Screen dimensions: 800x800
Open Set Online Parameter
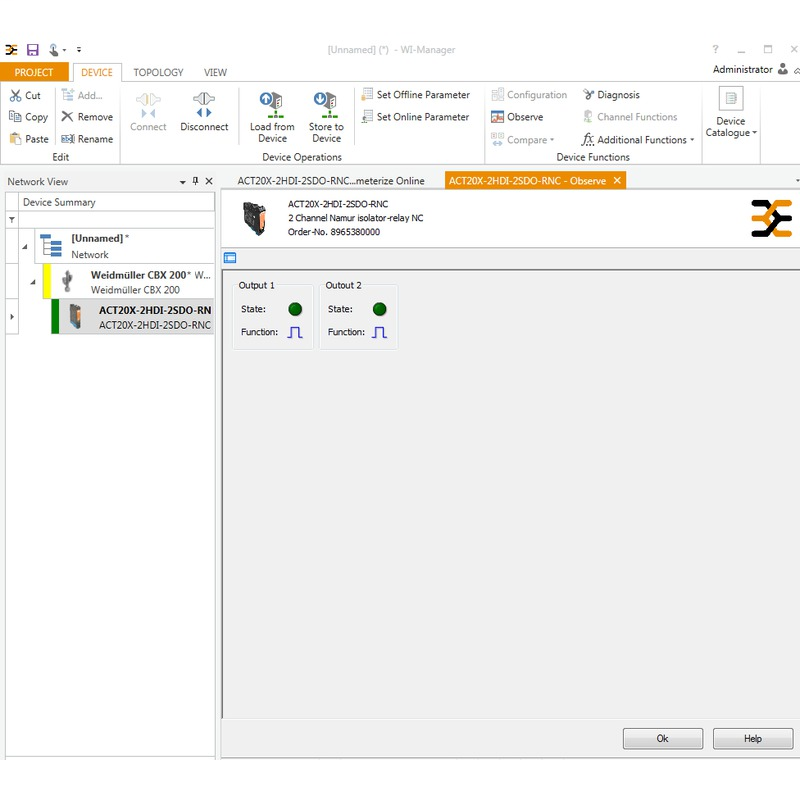(x=415, y=117)
